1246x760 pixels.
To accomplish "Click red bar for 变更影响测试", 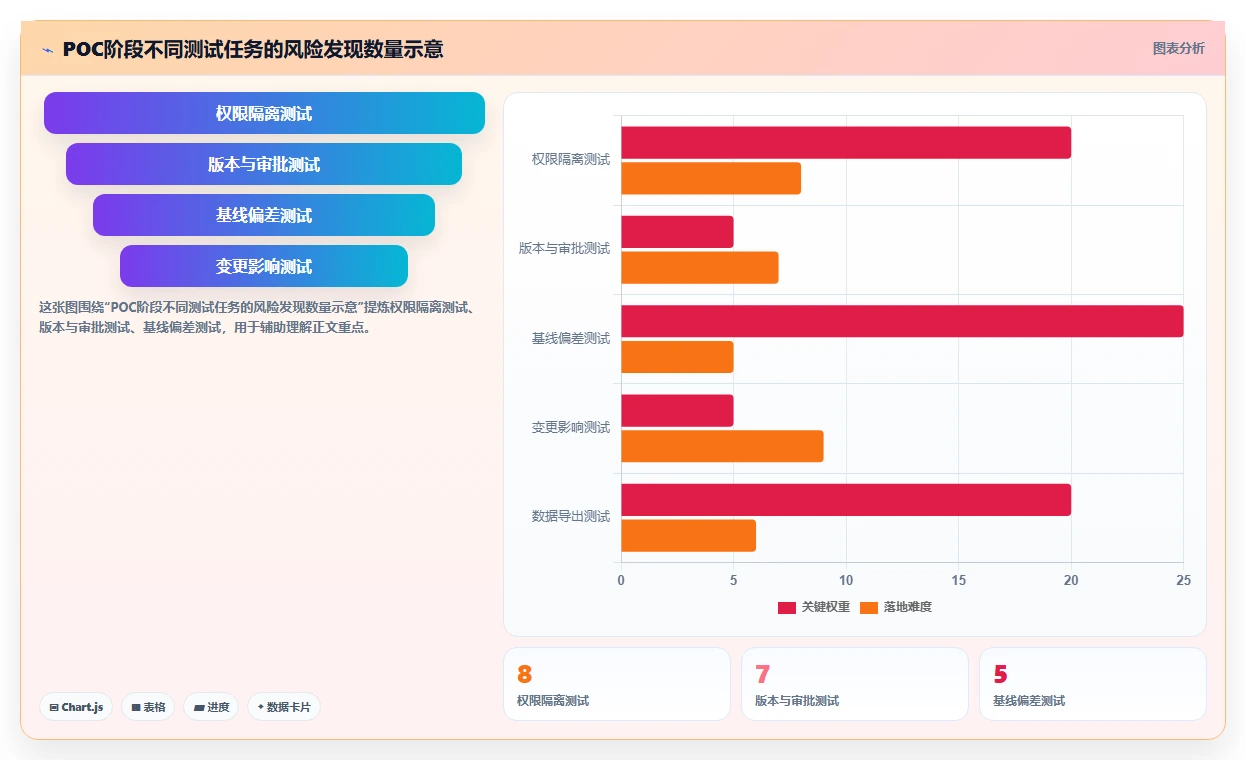I will click(x=677, y=411).
